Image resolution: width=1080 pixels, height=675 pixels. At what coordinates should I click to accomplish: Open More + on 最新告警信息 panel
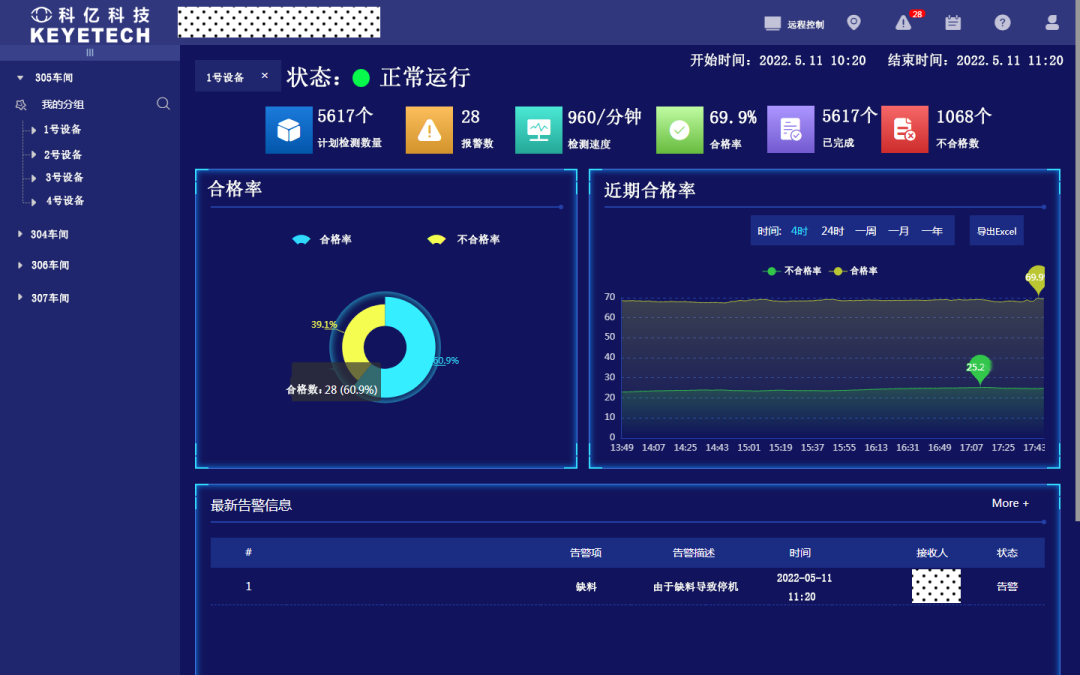(x=1010, y=503)
